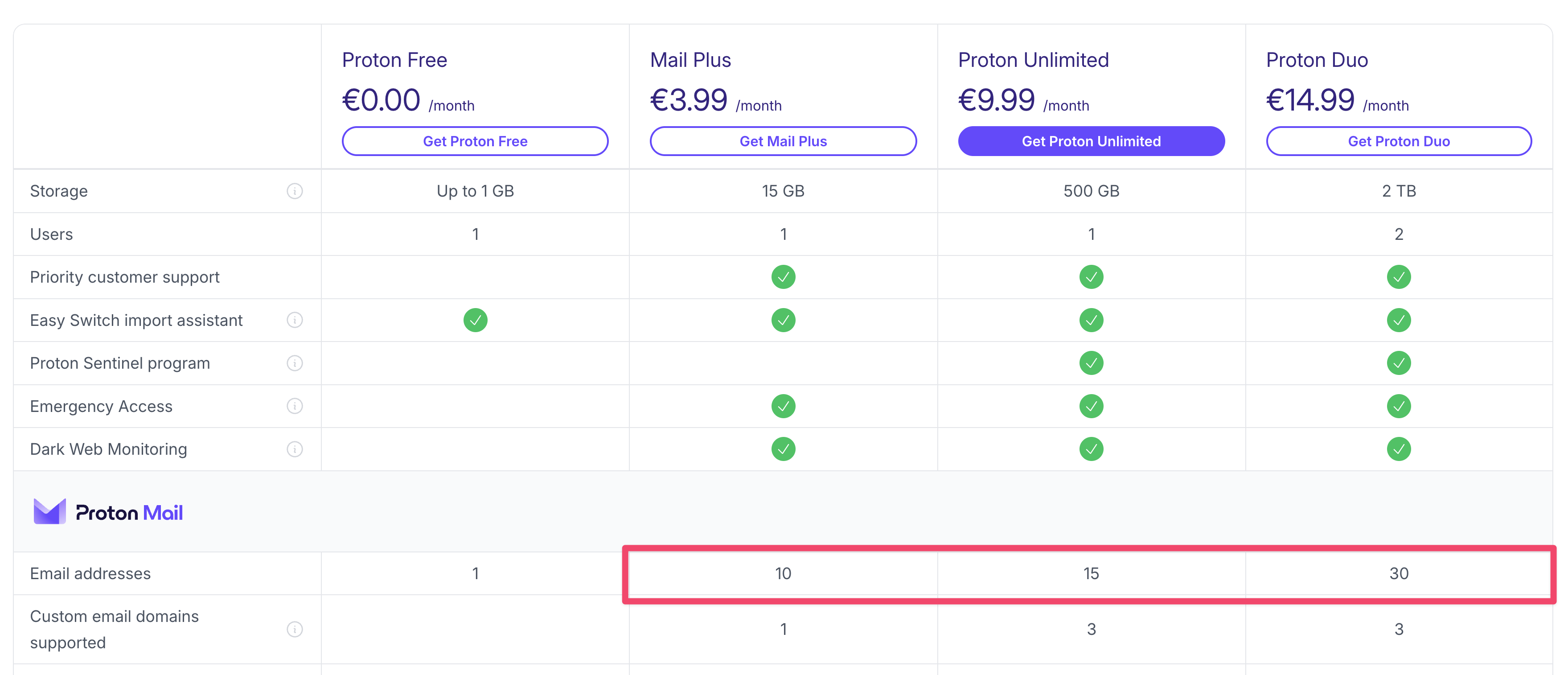This screenshot has width=1568, height=675.
Task: Click Easy Switch checkmark under Proton Free
Action: (x=476, y=320)
